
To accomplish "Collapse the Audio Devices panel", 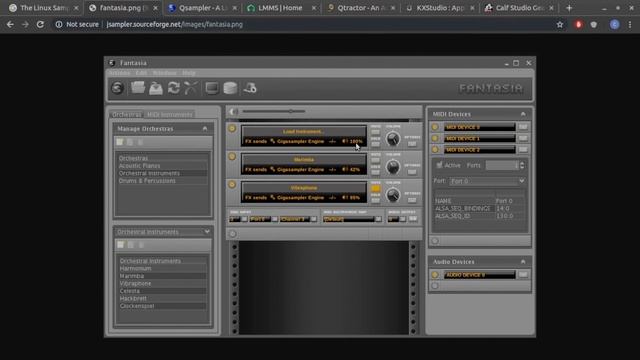I will click(523, 262).
